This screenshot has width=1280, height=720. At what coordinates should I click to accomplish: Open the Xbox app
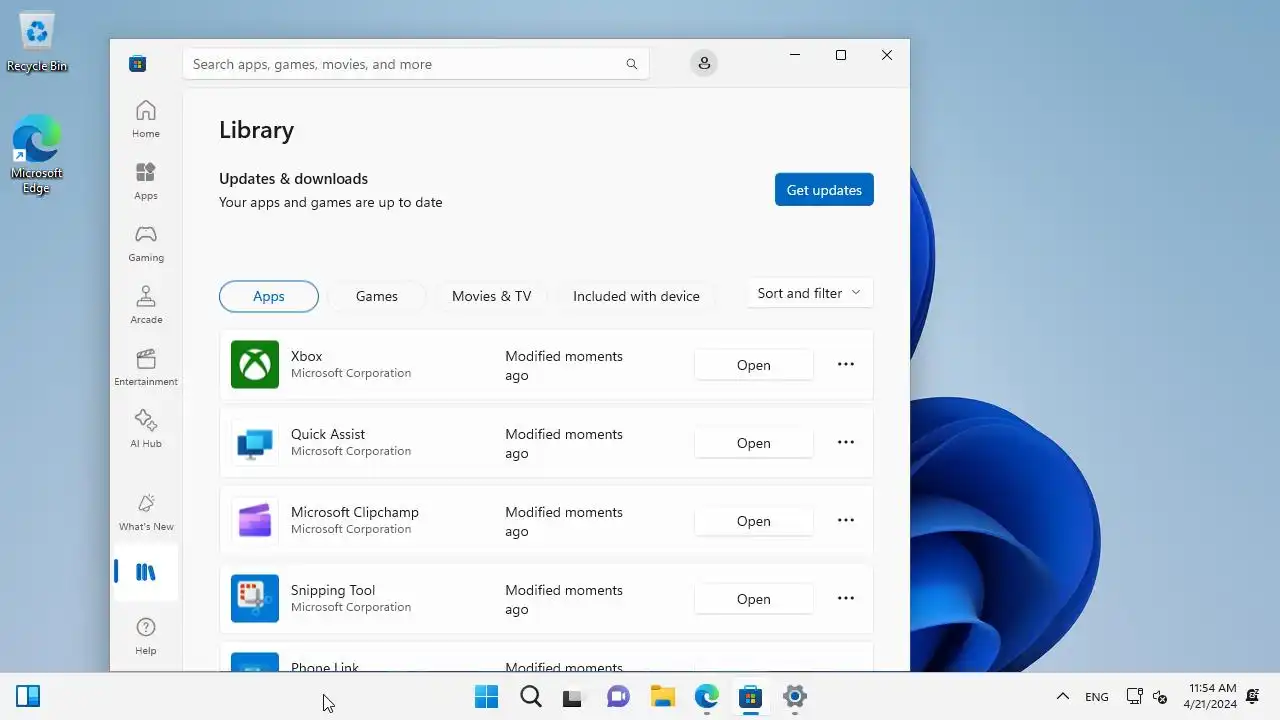pos(754,365)
